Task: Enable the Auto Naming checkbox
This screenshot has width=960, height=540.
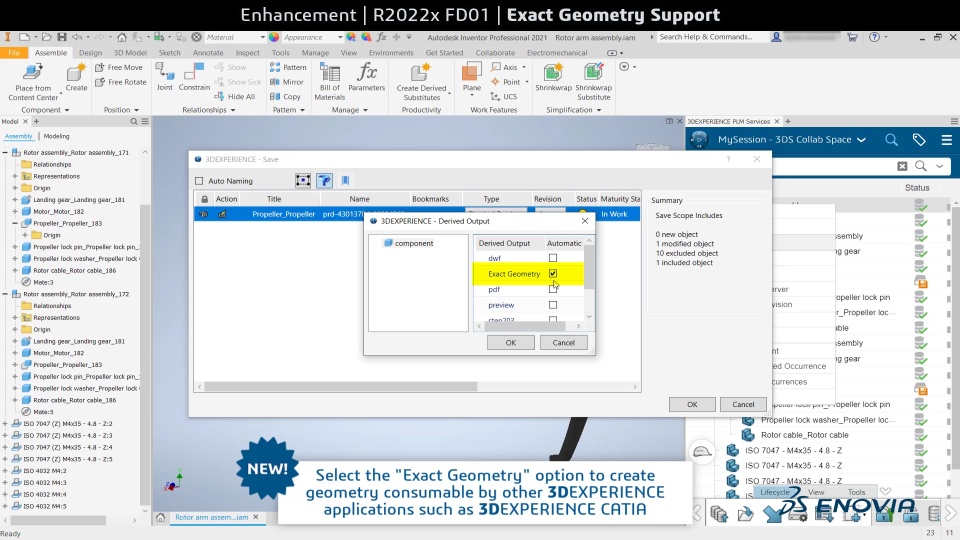Action: pyautogui.click(x=199, y=181)
